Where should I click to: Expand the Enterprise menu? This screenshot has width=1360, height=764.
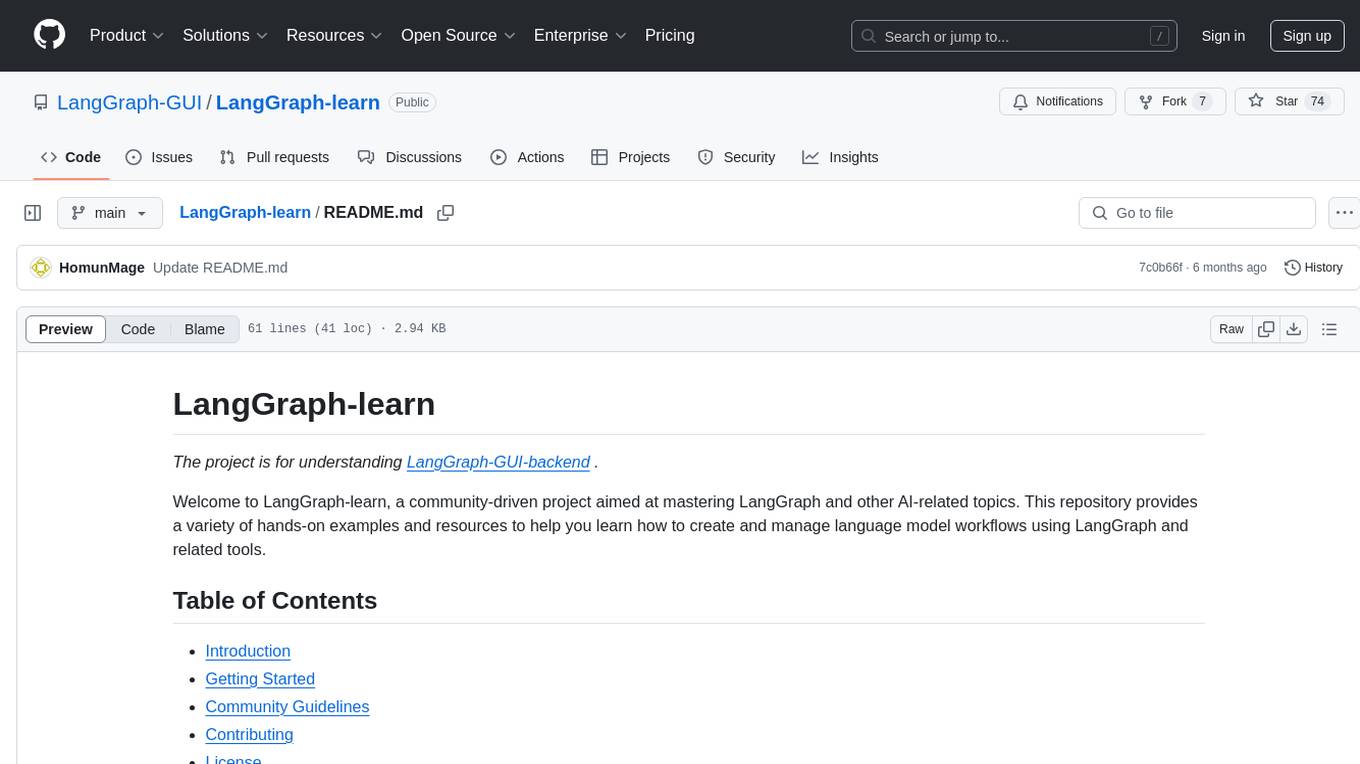(x=580, y=35)
